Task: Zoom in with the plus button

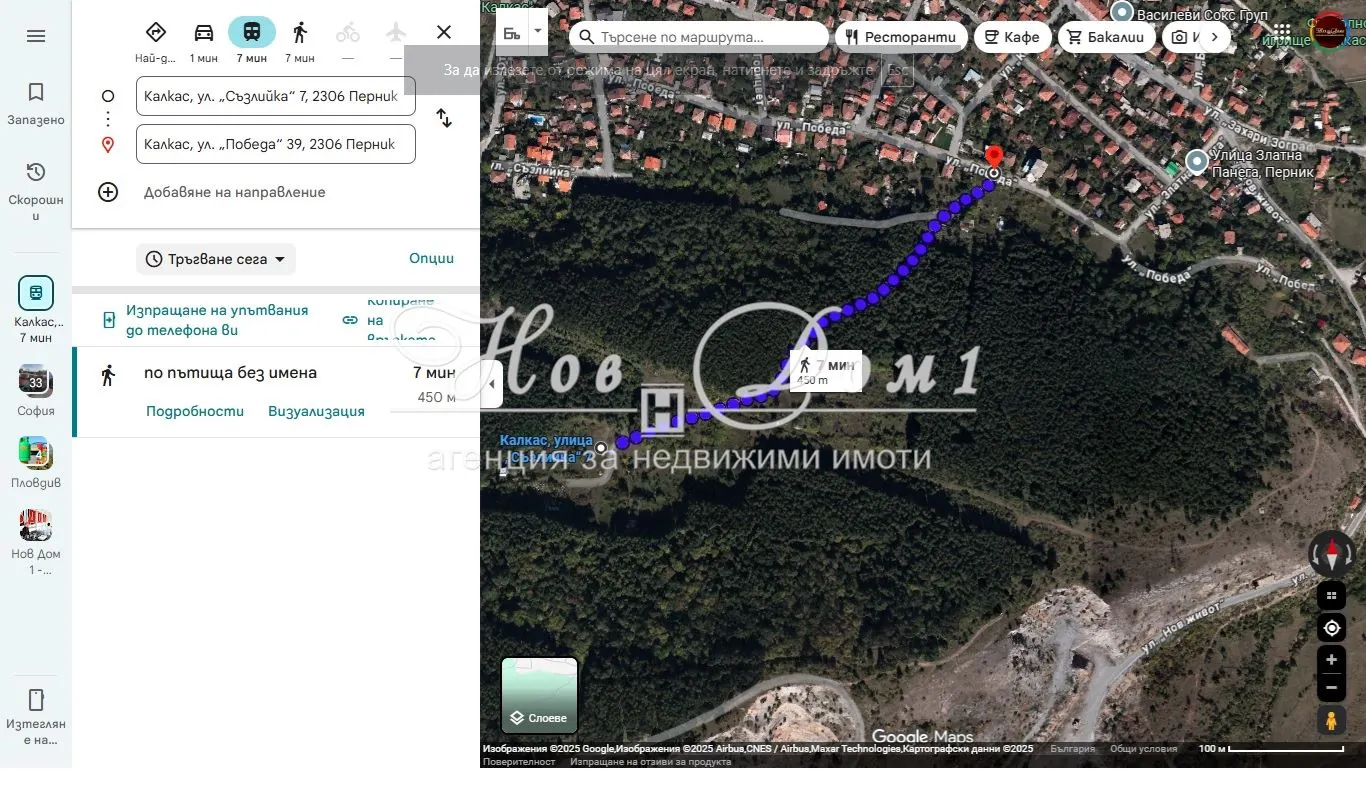Action: (1331, 660)
